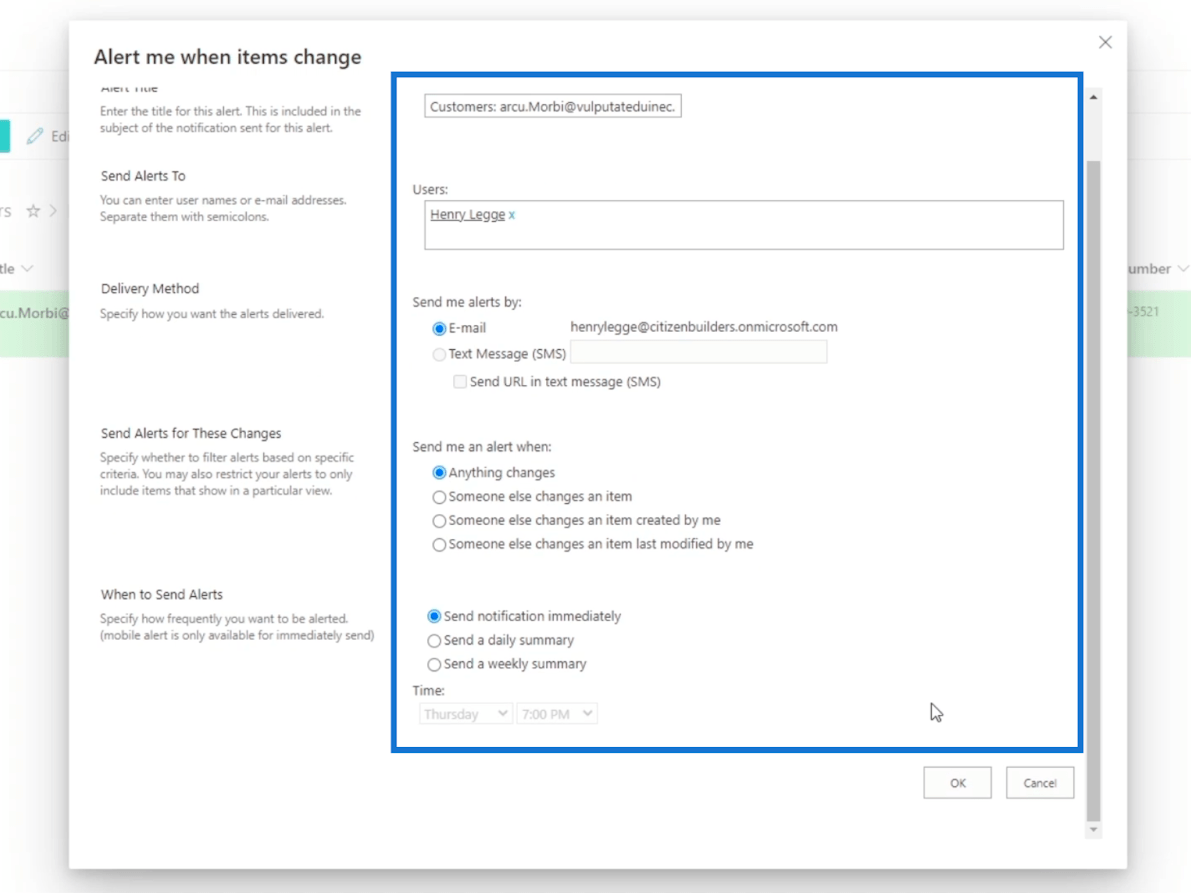Click the SMS phone number field
Image resolution: width=1191 pixels, height=893 pixels.
pyautogui.click(x=698, y=352)
